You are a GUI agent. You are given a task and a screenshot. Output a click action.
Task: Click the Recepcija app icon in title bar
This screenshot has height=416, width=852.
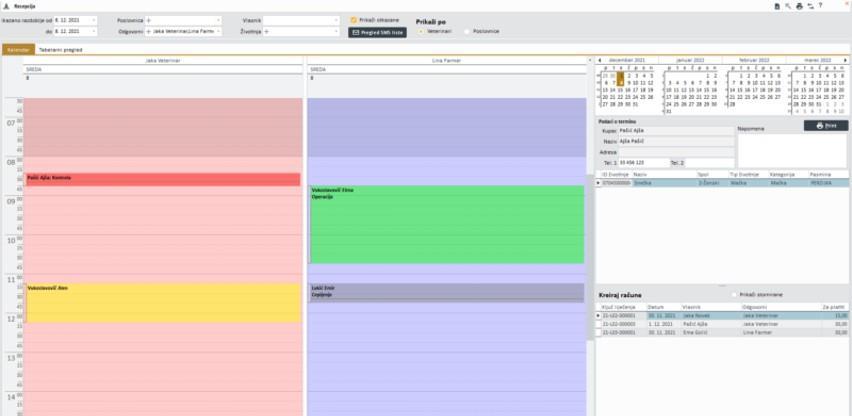(7, 6)
